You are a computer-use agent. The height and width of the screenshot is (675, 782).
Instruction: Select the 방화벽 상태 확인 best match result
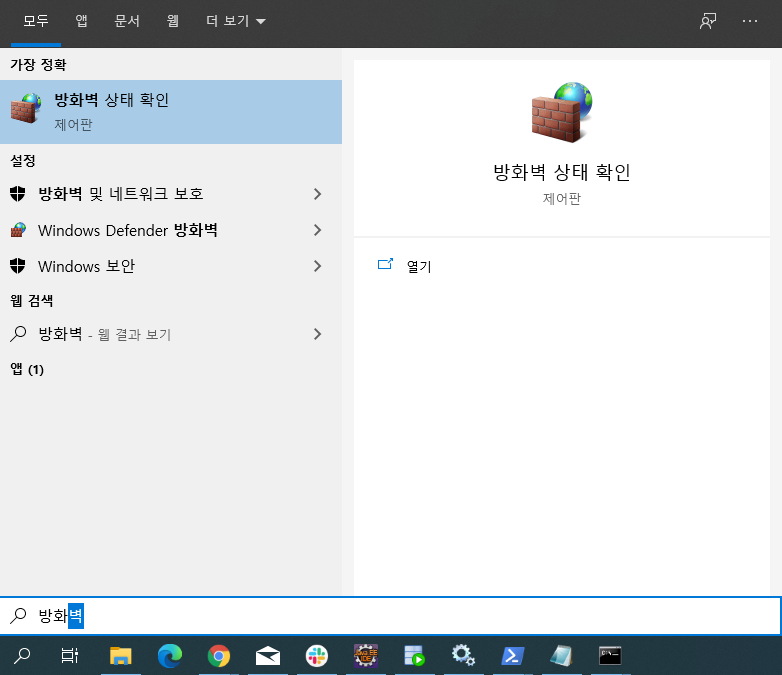click(171, 112)
